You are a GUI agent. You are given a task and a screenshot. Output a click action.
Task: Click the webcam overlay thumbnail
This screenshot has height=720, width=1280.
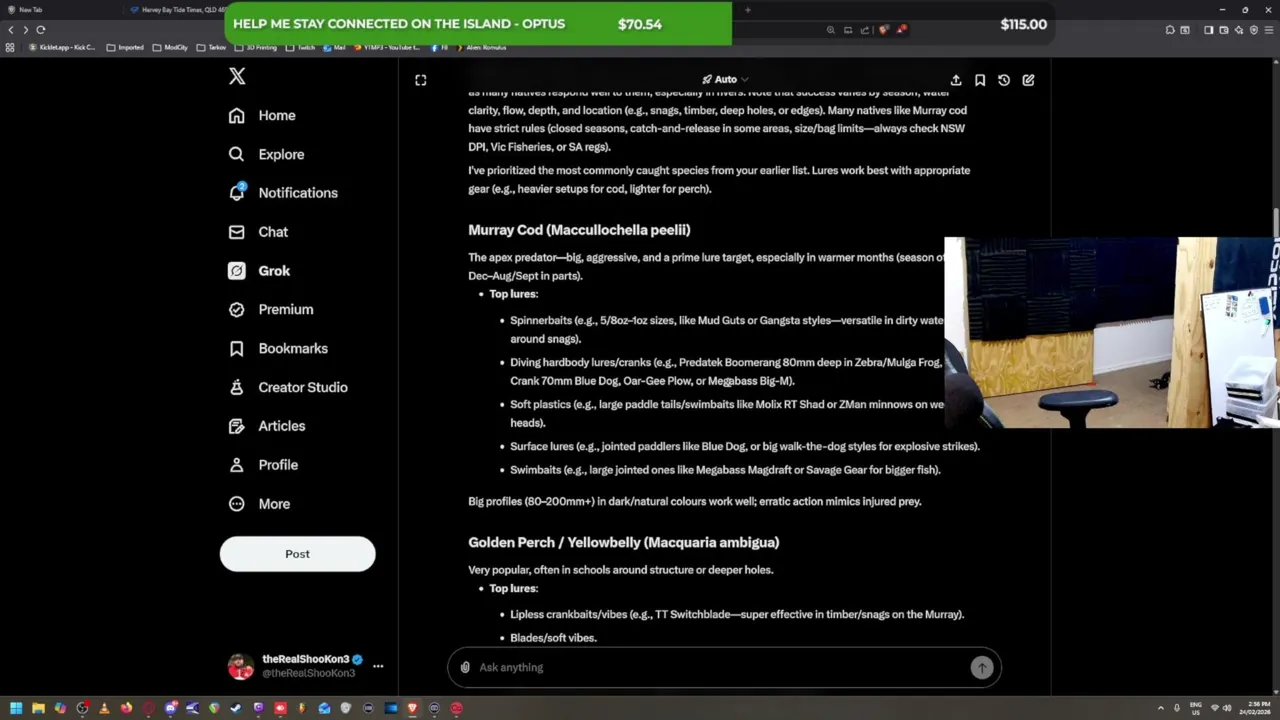[x=1111, y=332]
